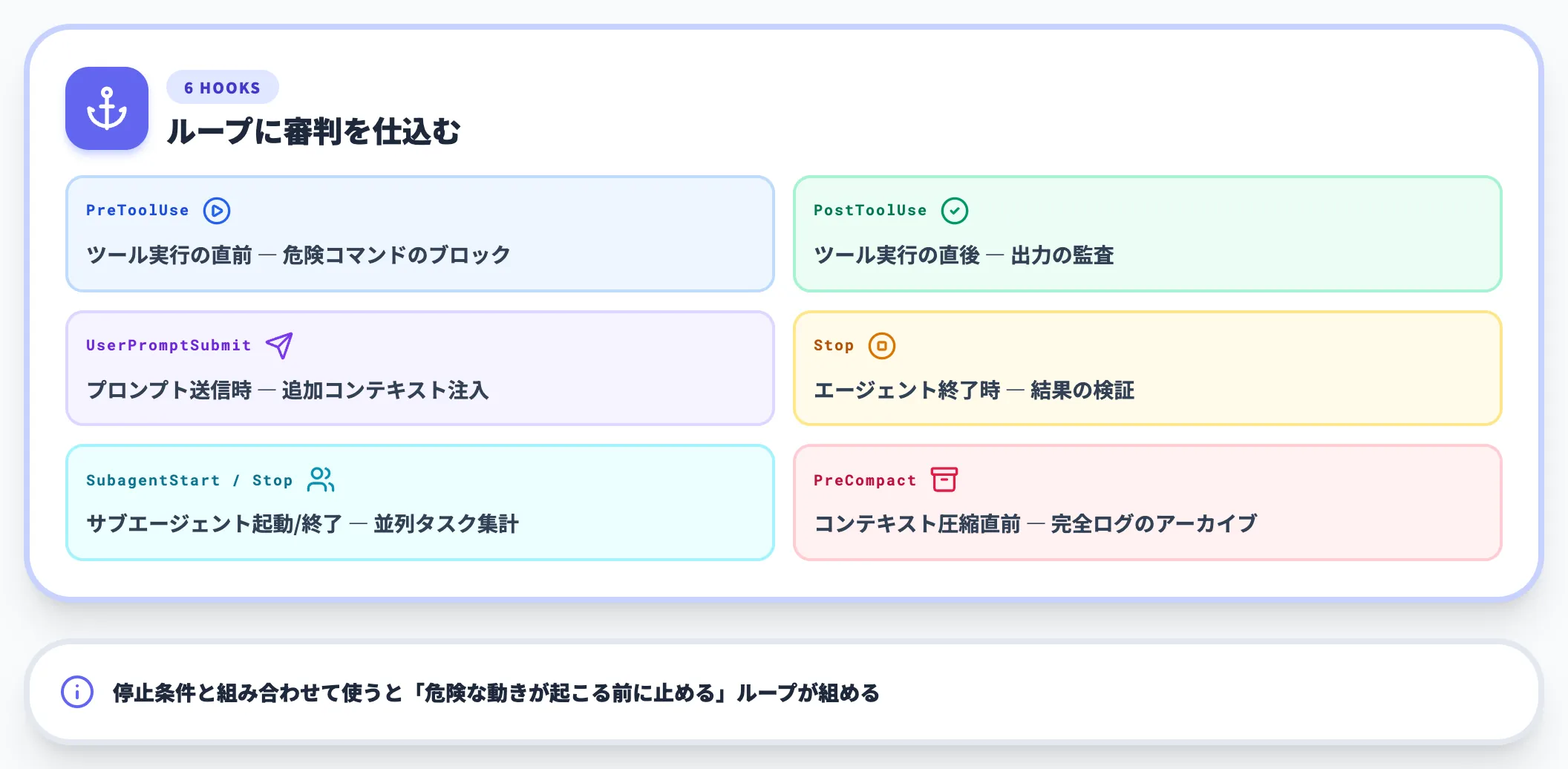Click the text ツール実行の直前 — 危険コマンドのブロック
The image size is (1568, 769).
(x=298, y=255)
